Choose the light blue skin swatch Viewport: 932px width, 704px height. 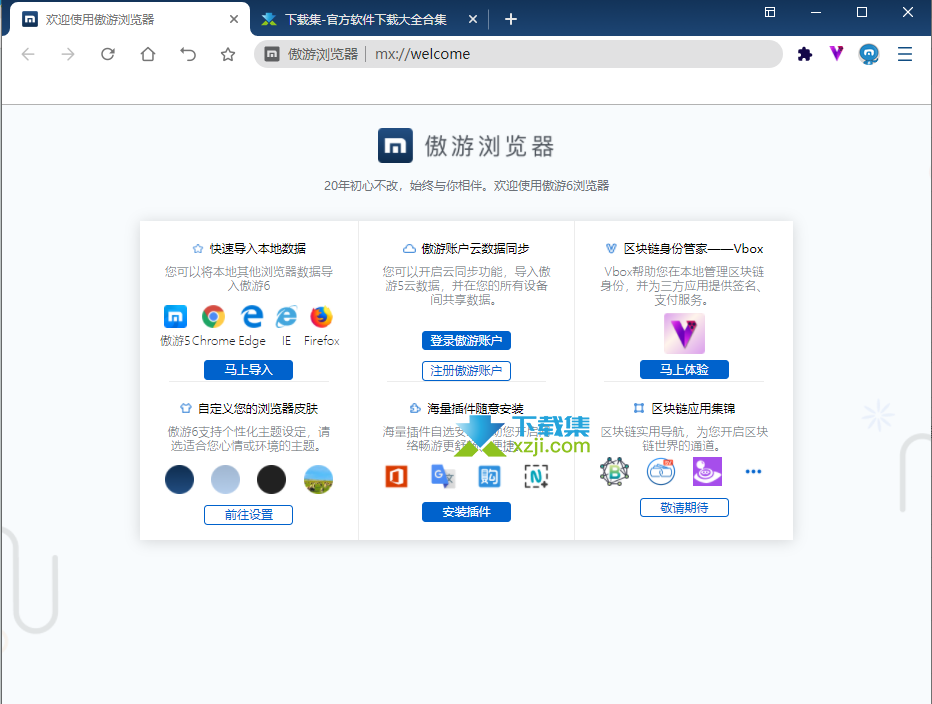(x=225, y=479)
